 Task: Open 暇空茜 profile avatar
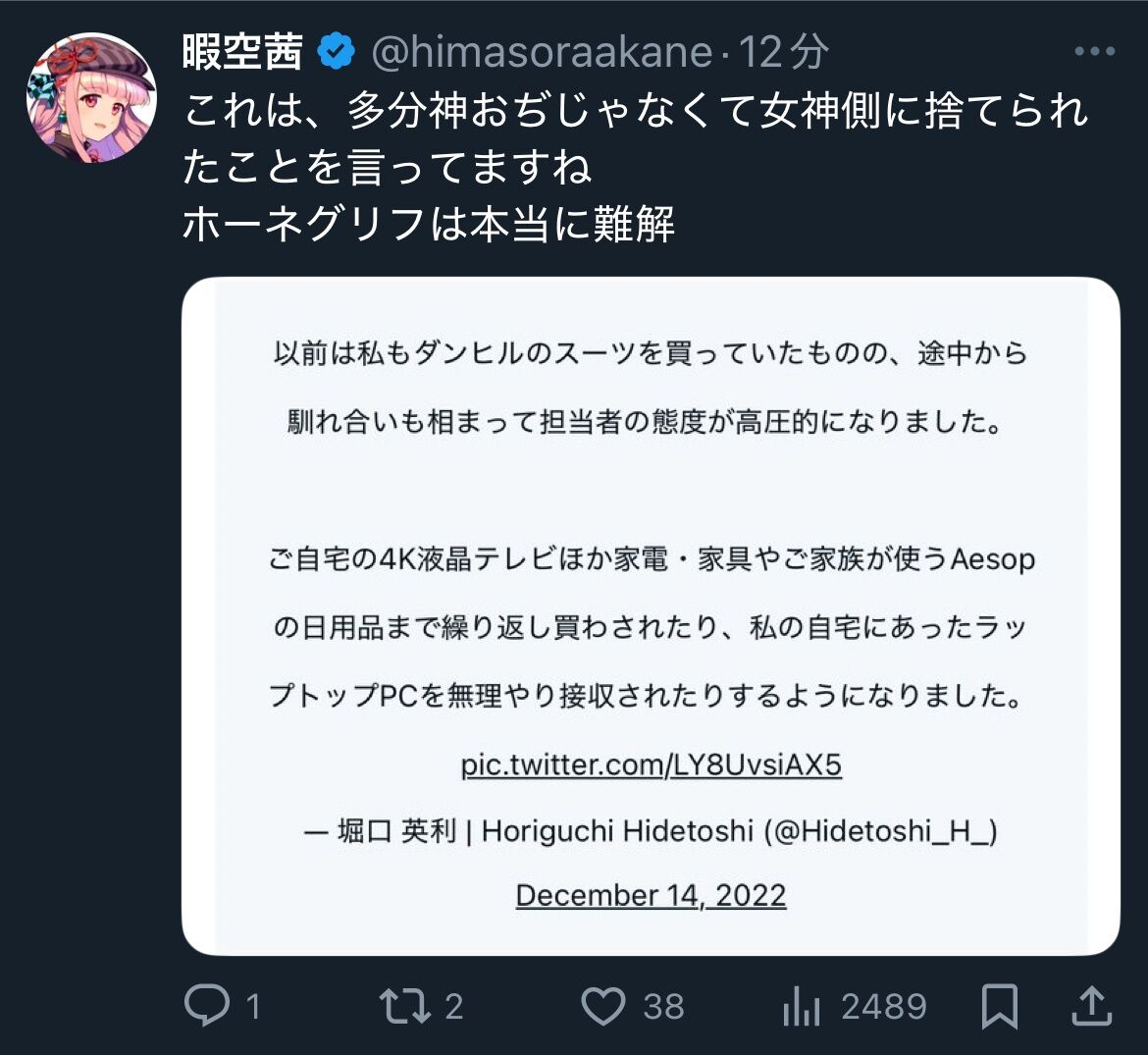coord(91,97)
